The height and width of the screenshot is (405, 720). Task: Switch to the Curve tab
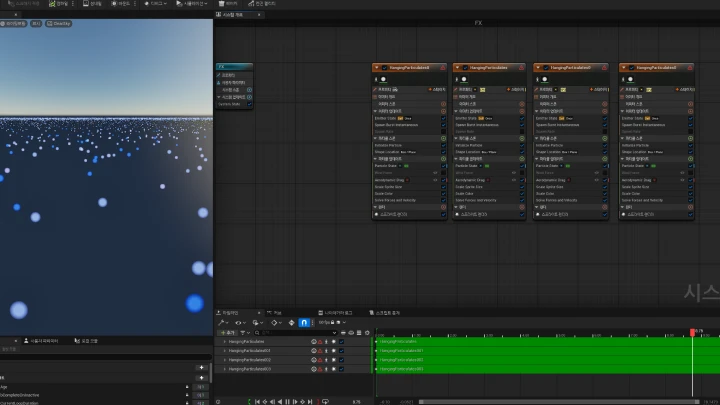(275, 313)
